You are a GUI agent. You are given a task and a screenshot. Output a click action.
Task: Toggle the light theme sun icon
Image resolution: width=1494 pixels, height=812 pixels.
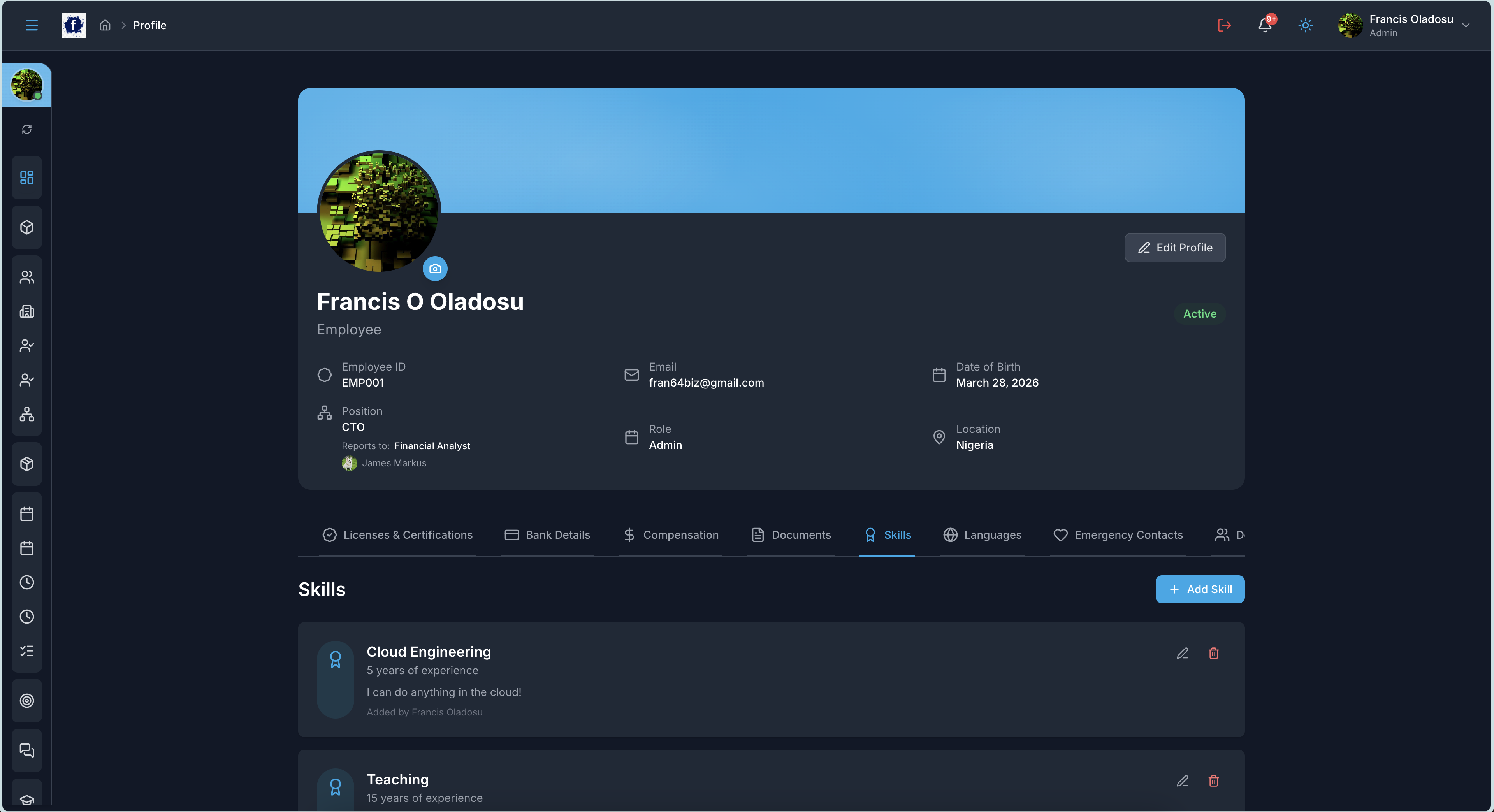(x=1306, y=26)
